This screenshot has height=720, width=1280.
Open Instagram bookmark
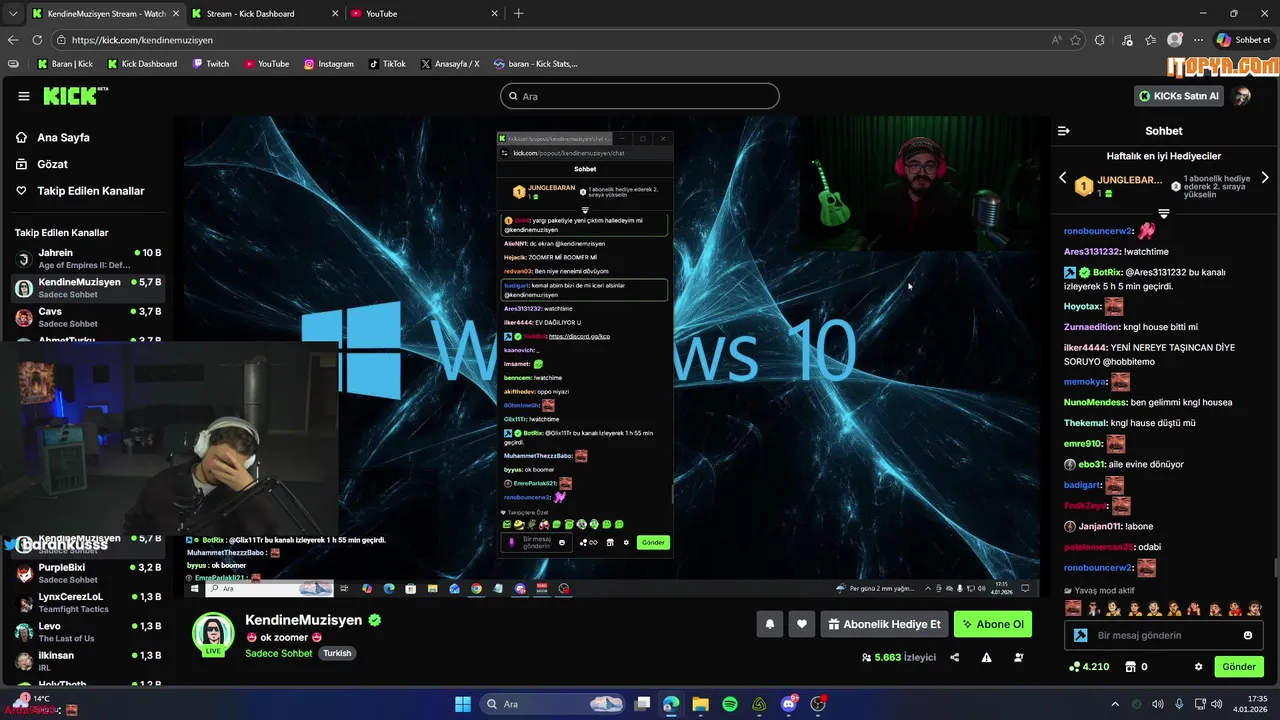[x=328, y=64]
